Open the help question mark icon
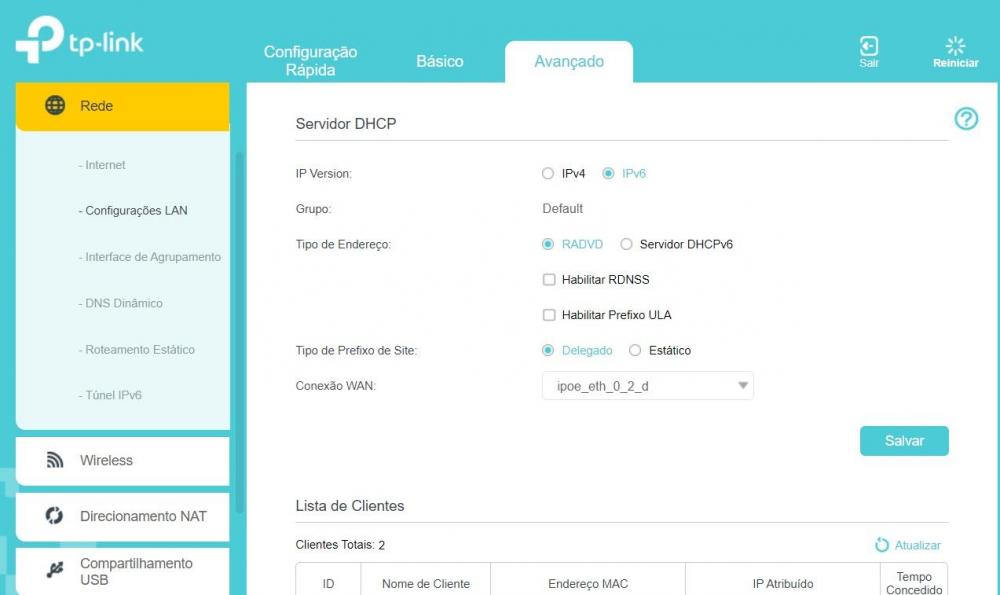This screenshot has height=595, width=1000. pyautogui.click(x=966, y=120)
